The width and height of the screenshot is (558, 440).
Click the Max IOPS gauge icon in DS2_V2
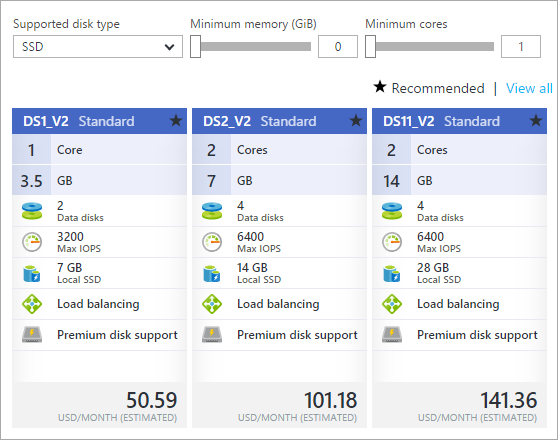[212, 242]
